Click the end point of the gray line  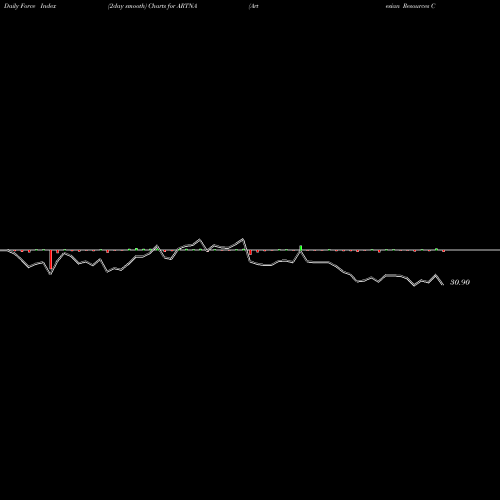pos(443,284)
